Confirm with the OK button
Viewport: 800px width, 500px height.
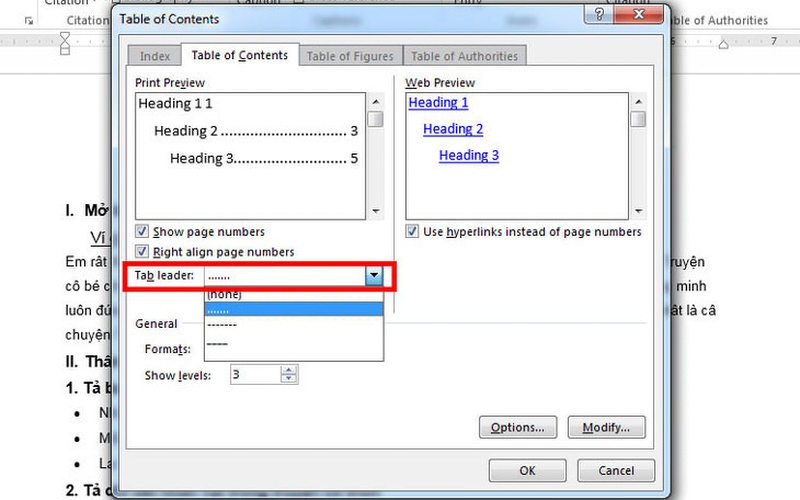click(x=528, y=470)
